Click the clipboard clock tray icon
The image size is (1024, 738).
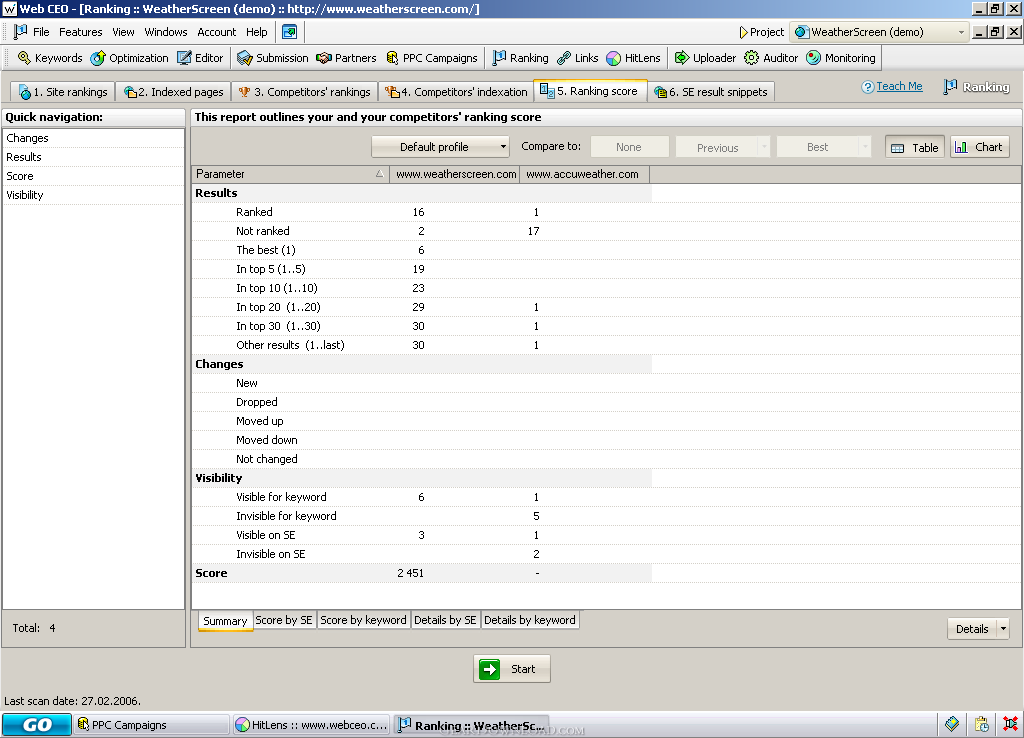(981, 724)
